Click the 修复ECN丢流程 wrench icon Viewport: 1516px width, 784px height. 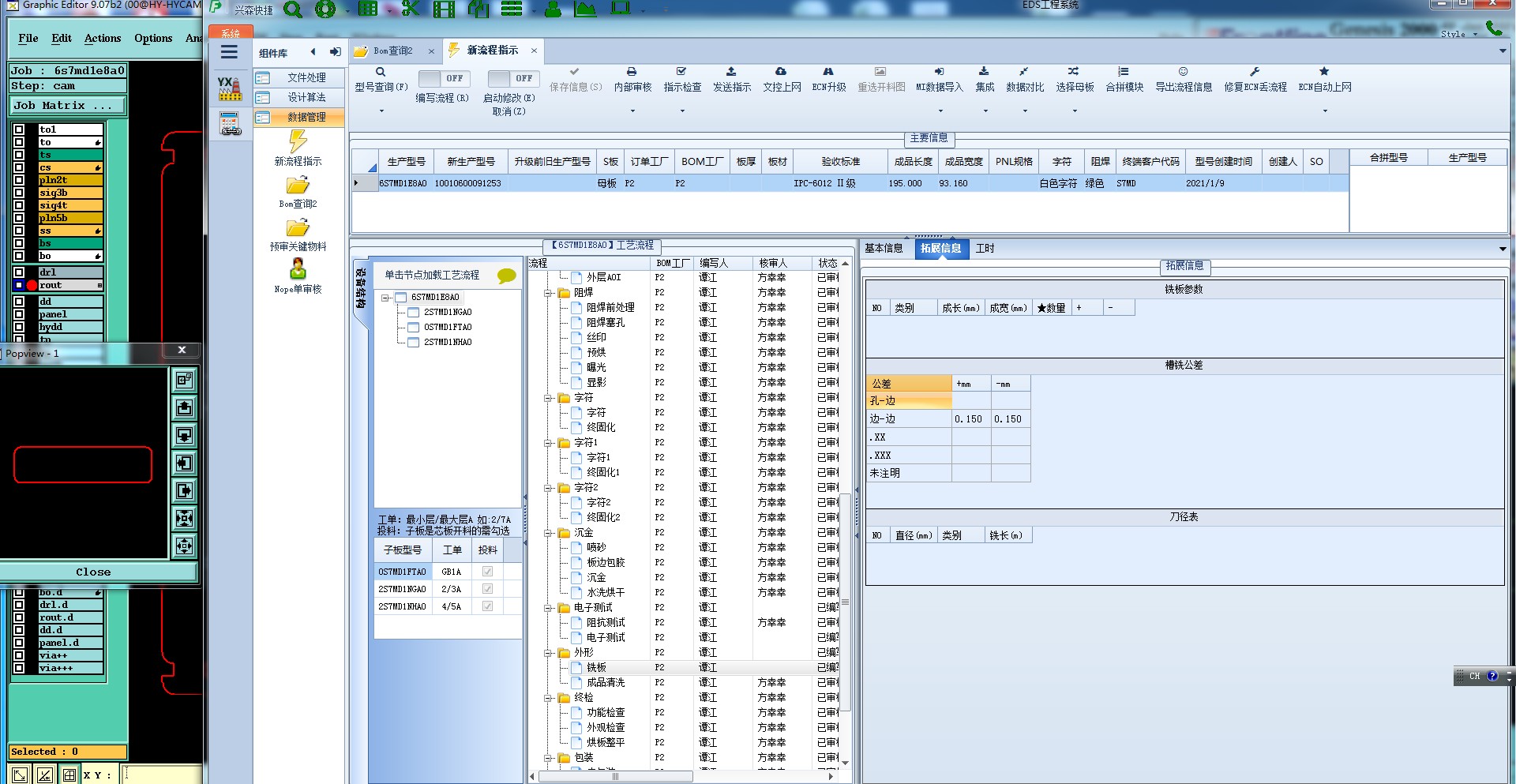(1255, 72)
